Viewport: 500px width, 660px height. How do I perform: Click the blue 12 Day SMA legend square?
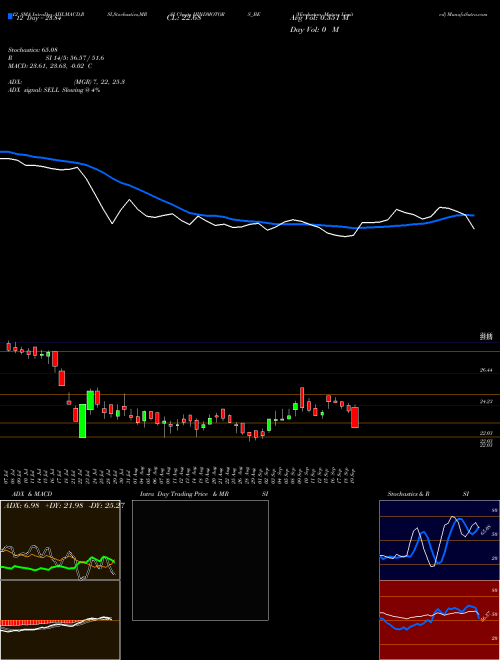tap(10, 16)
